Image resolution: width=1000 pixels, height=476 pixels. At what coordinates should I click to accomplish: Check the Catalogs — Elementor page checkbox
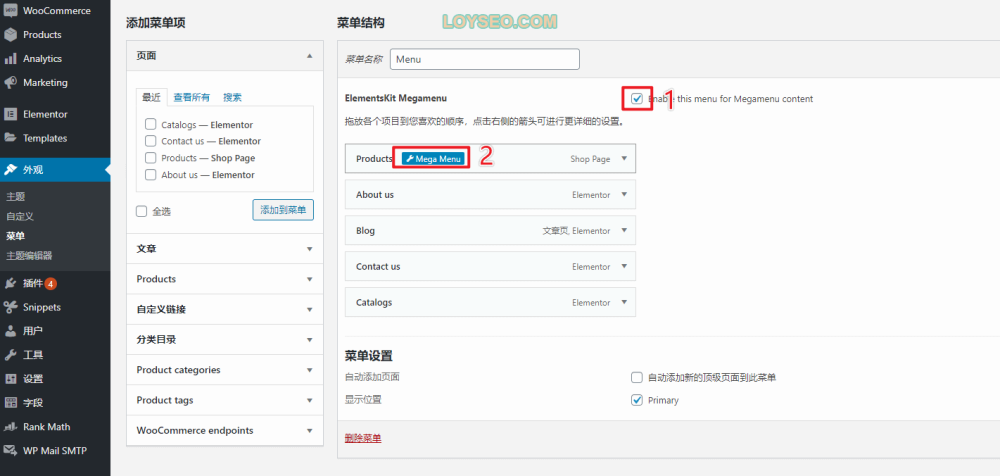pos(151,124)
